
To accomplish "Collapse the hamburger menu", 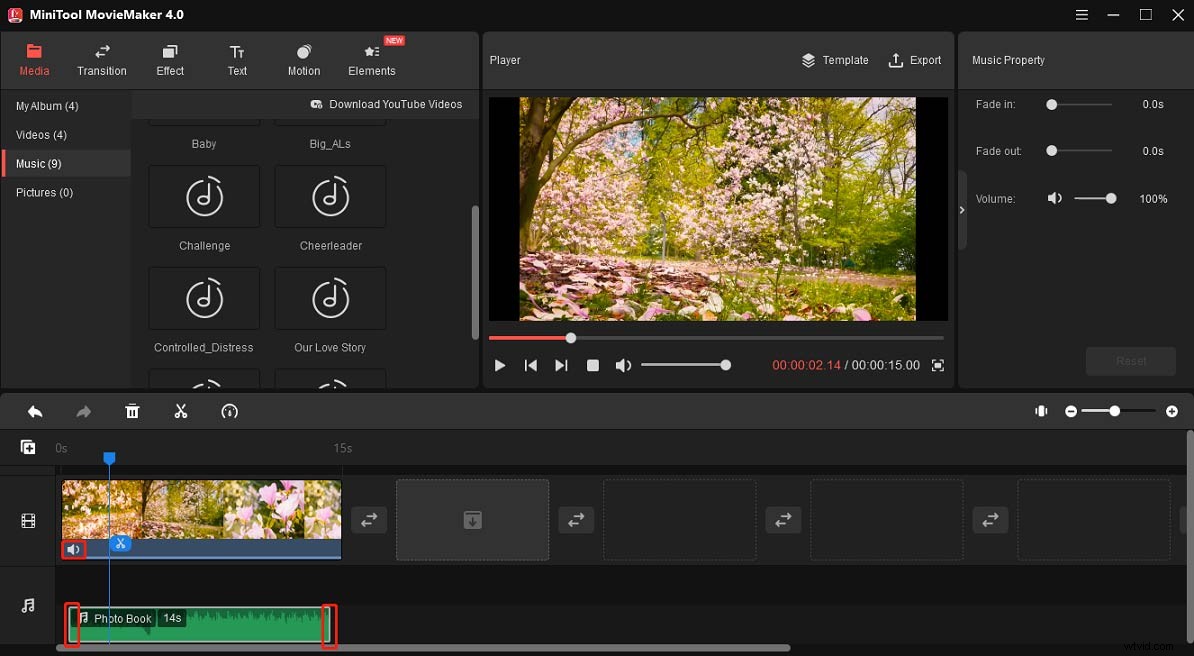I will coord(1081,15).
